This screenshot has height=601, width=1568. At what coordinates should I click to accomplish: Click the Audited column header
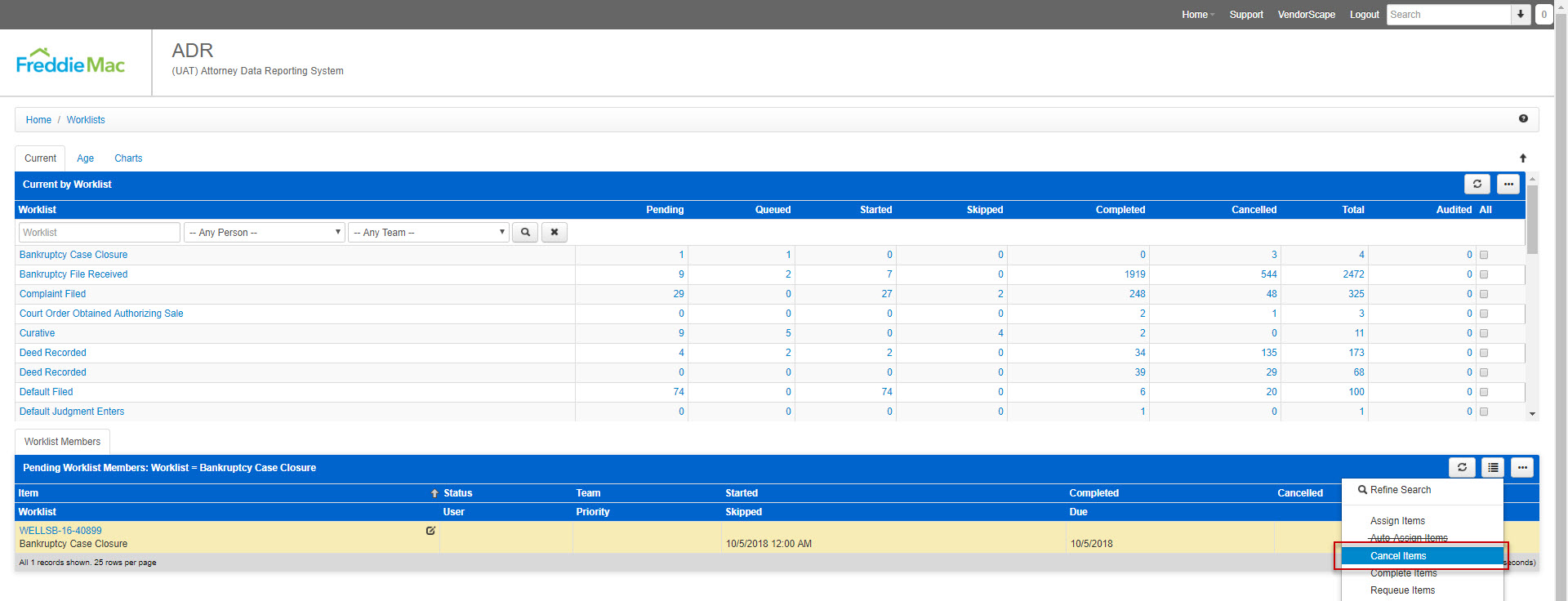(1454, 210)
